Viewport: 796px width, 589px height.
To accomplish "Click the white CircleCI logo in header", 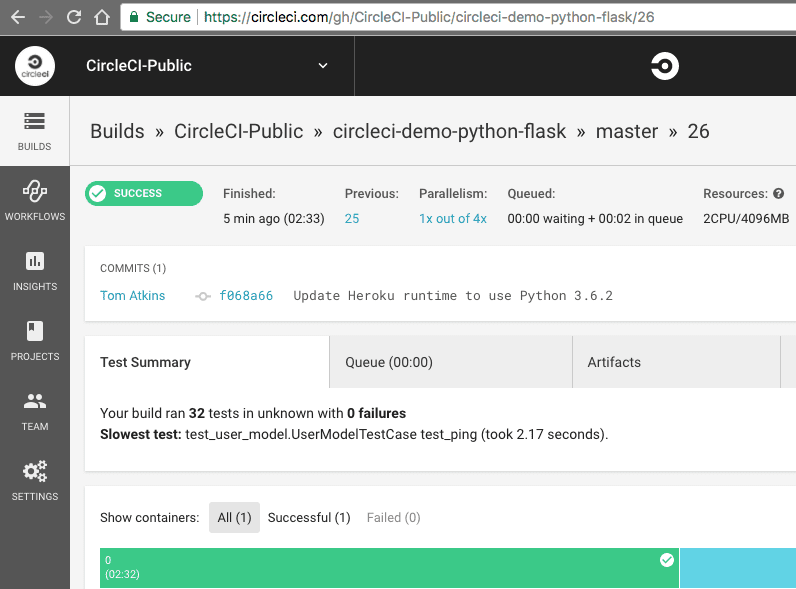I will pyautogui.click(x=665, y=66).
